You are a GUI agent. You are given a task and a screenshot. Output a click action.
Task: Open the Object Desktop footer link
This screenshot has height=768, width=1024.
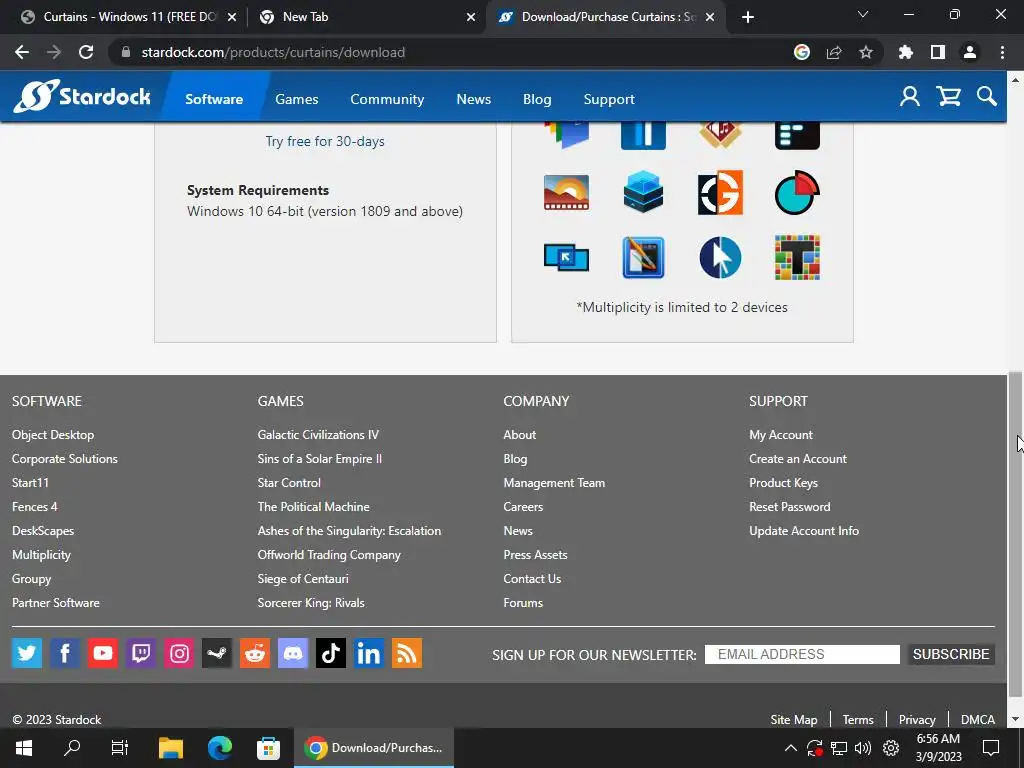[x=53, y=435]
